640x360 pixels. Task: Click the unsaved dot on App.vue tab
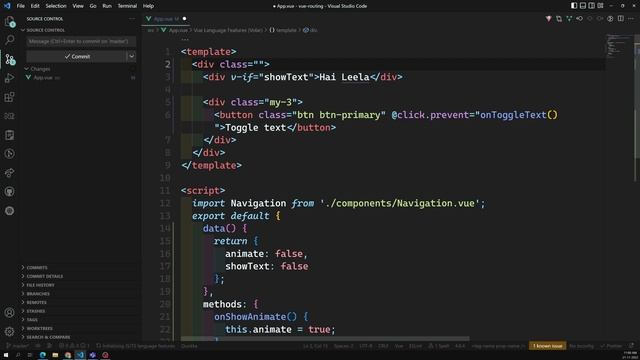(184, 19)
